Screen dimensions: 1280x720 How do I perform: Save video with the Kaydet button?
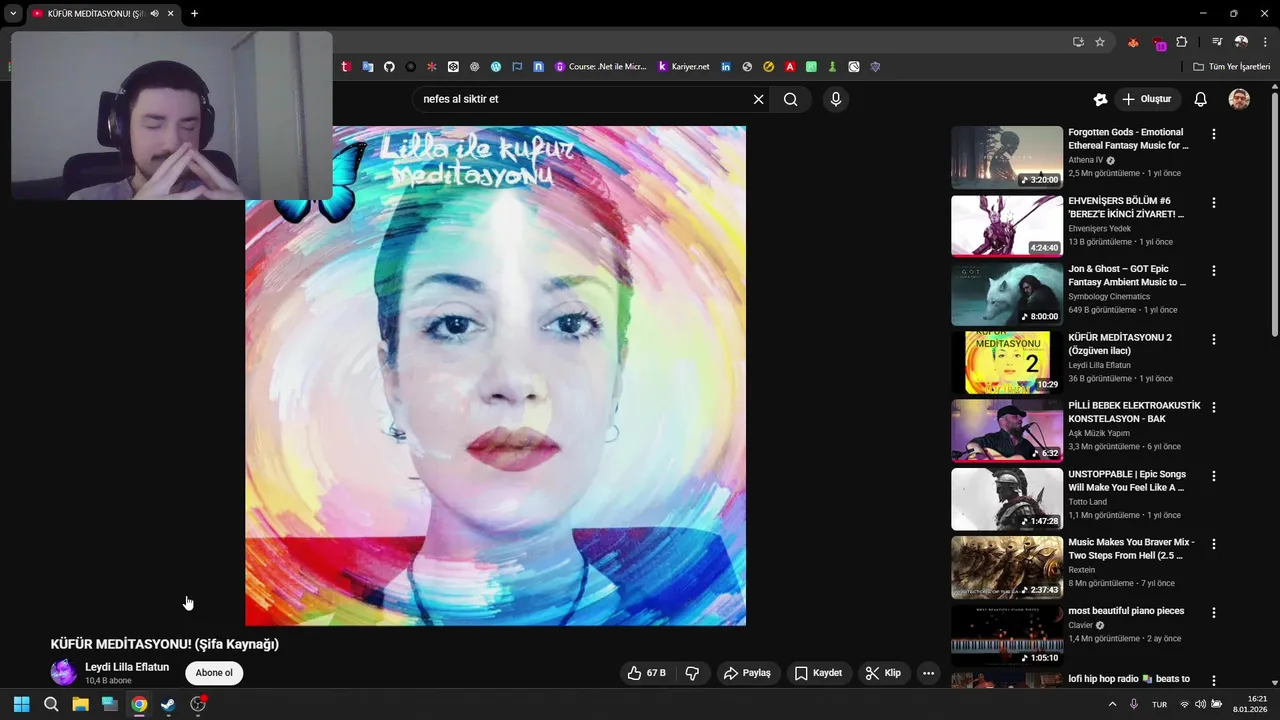tap(818, 673)
